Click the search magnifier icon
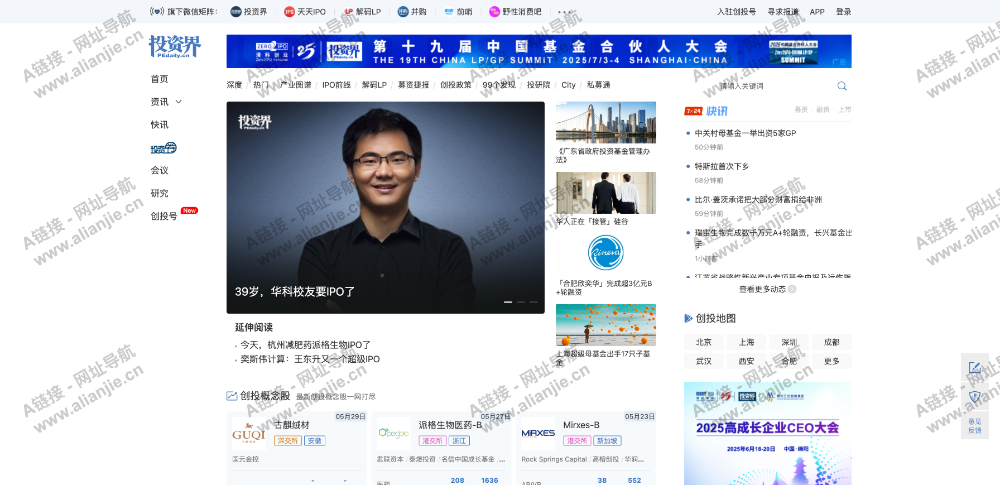1000x485 pixels. 842,86
